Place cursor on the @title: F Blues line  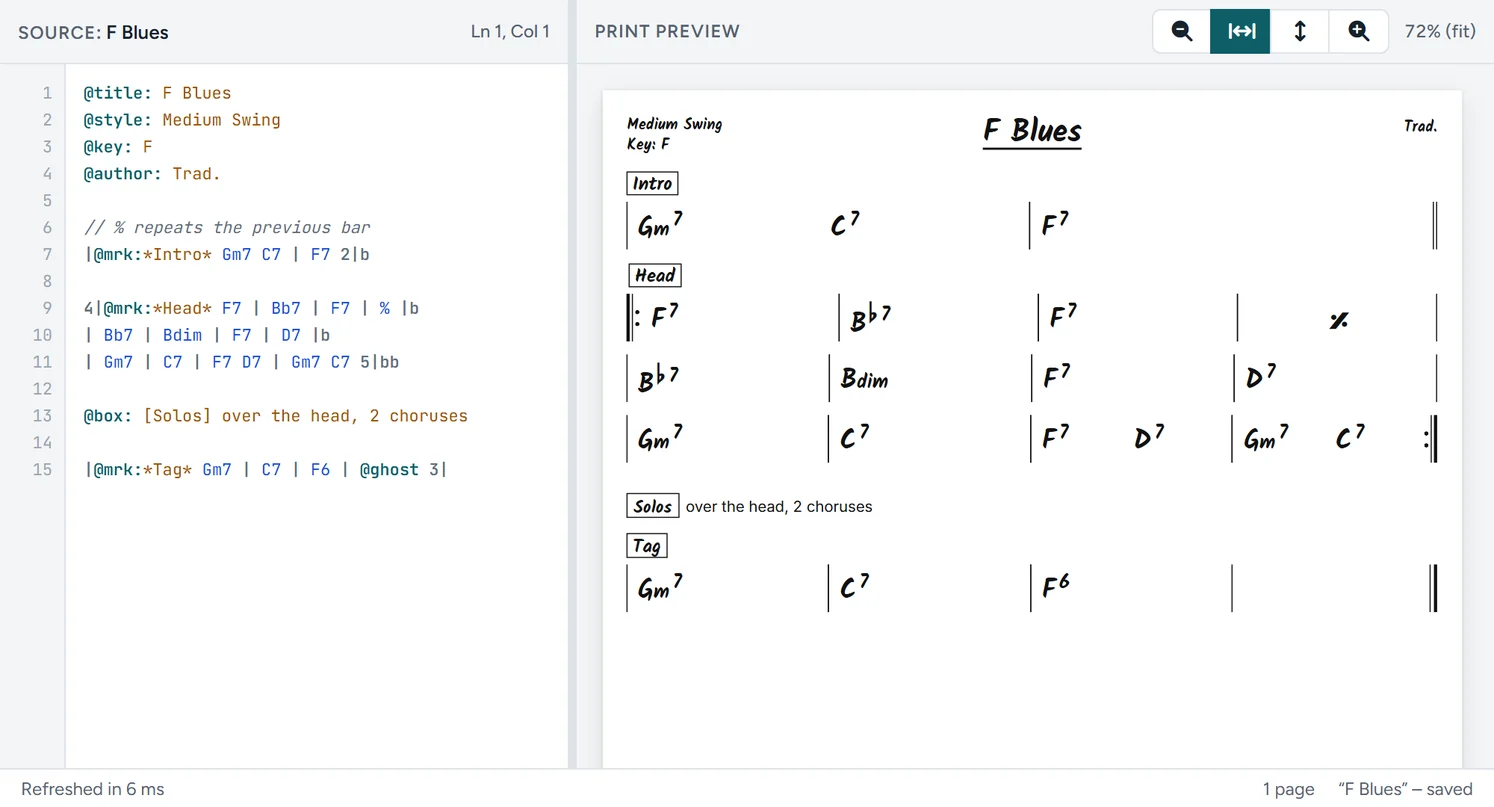coord(157,93)
